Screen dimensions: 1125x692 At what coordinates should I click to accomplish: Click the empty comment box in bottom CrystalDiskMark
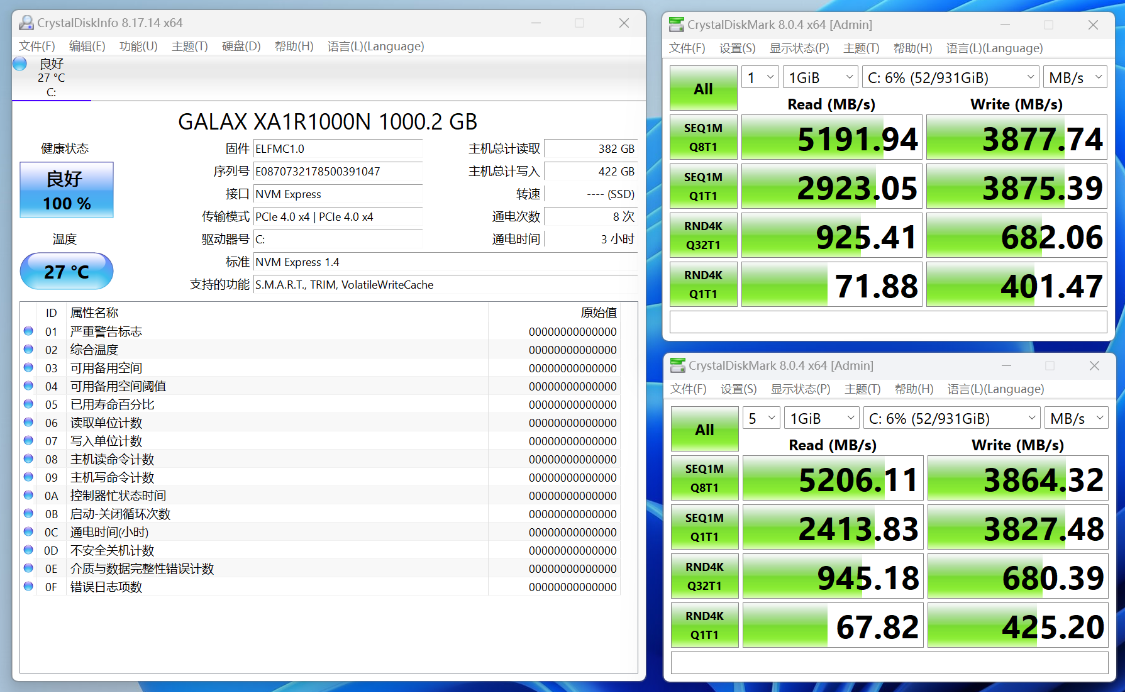coord(890,662)
